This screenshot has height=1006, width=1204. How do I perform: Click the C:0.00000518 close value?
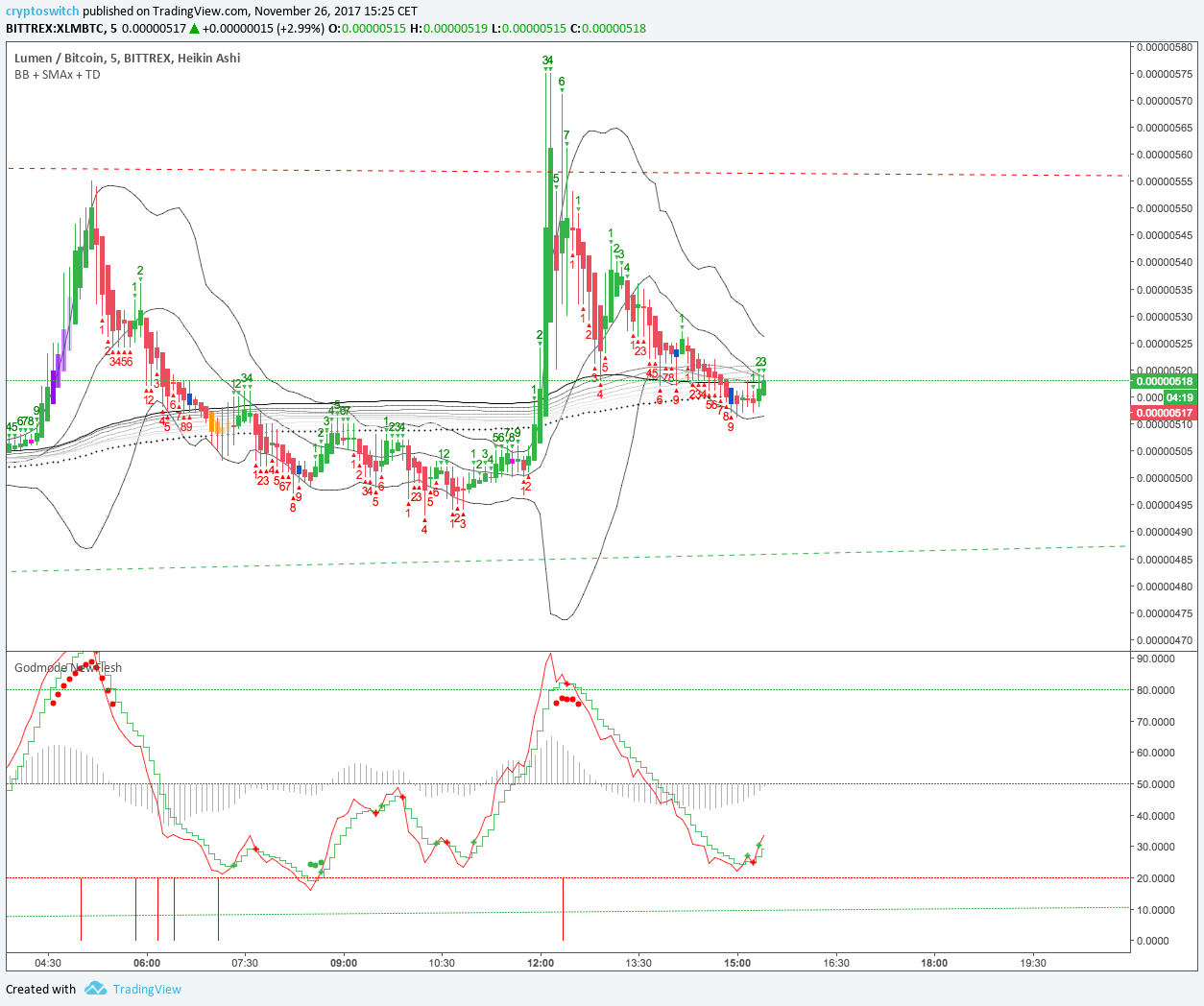[608, 28]
